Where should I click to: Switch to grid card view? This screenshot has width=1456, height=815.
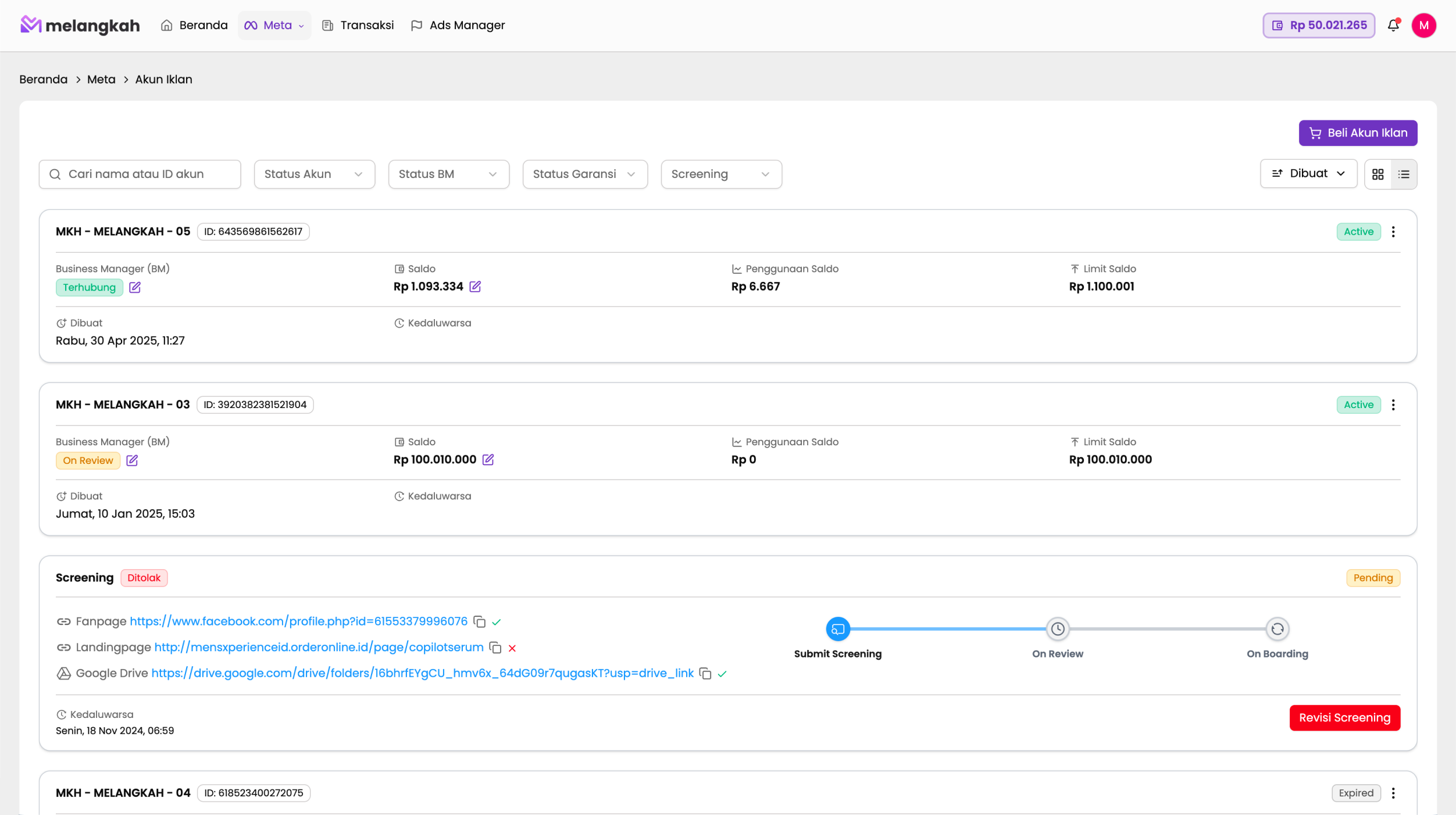(x=1377, y=174)
